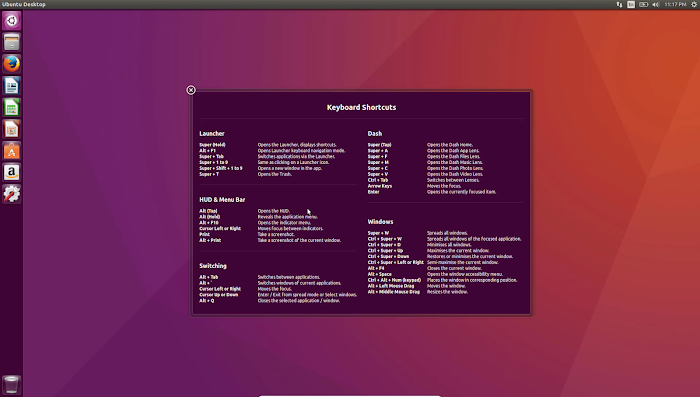The width and height of the screenshot is (700, 397).
Task: Click the 'Ctrl + Super + Down' shortcut text
Action: click(x=388, y=256)
